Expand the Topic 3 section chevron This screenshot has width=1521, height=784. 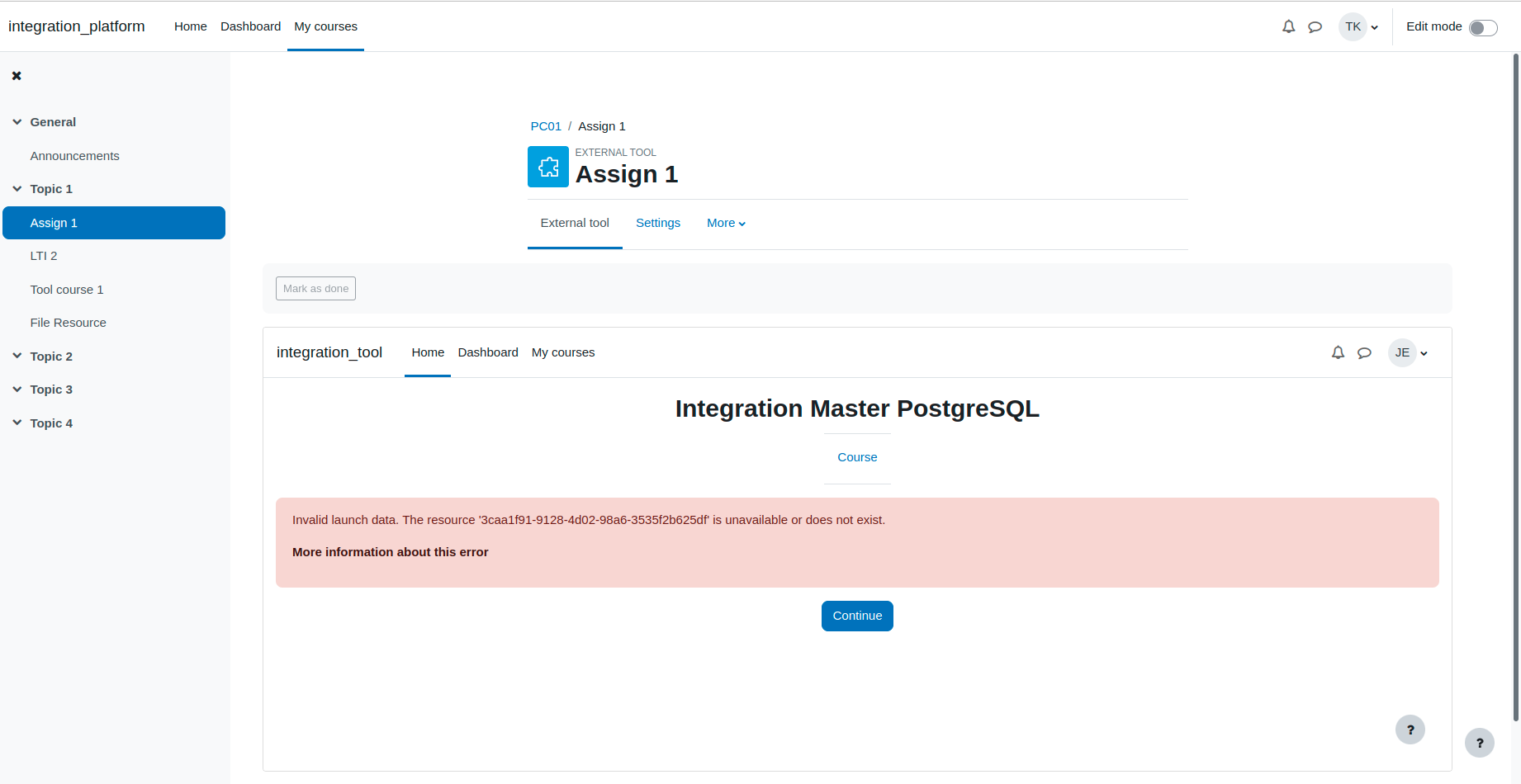tap(17, 390)
